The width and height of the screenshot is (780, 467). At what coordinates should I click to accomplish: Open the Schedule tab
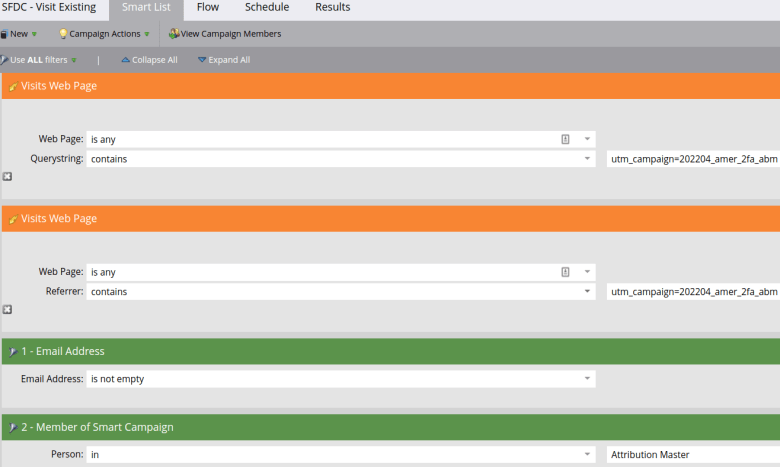coord(267,7)
